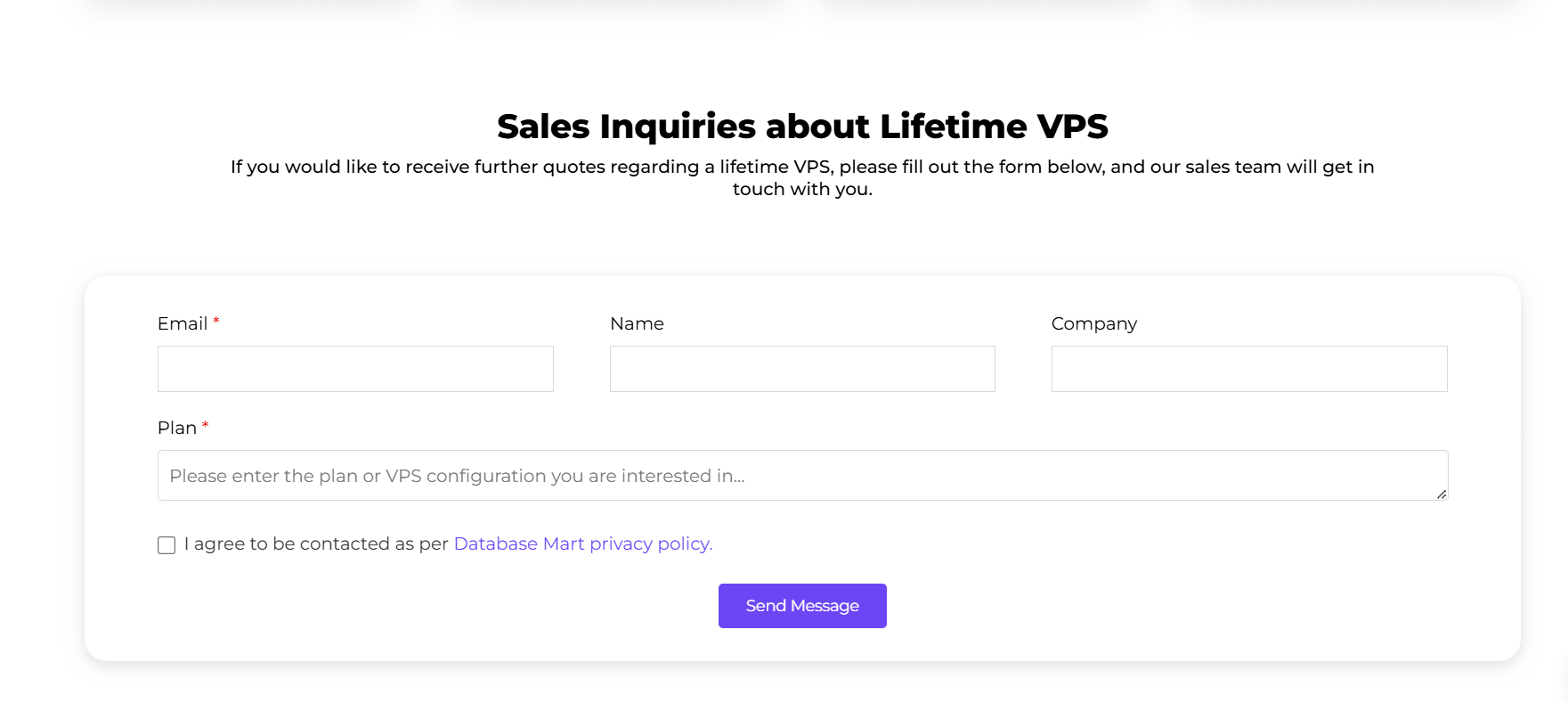Click the 'I agree to be contacted' text
Screen dimensions: 1568x703
316,544
